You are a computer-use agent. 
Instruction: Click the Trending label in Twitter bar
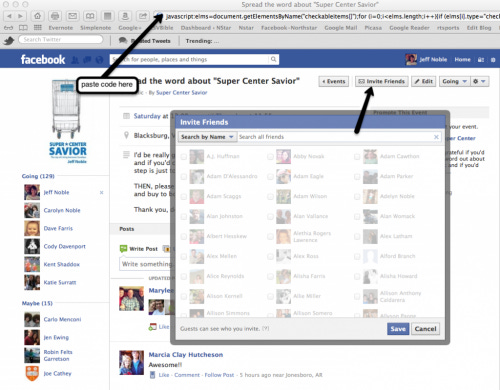pos(202,41)
